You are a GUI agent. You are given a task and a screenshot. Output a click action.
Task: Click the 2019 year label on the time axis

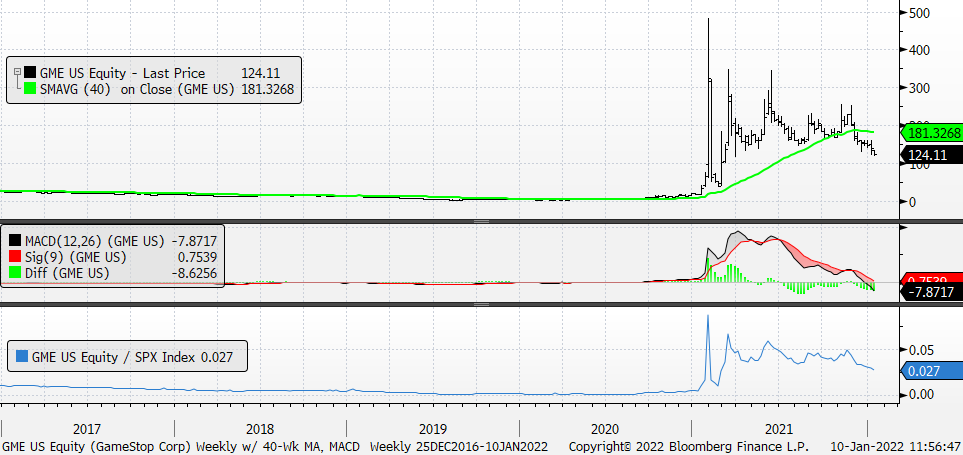(432, 429)
